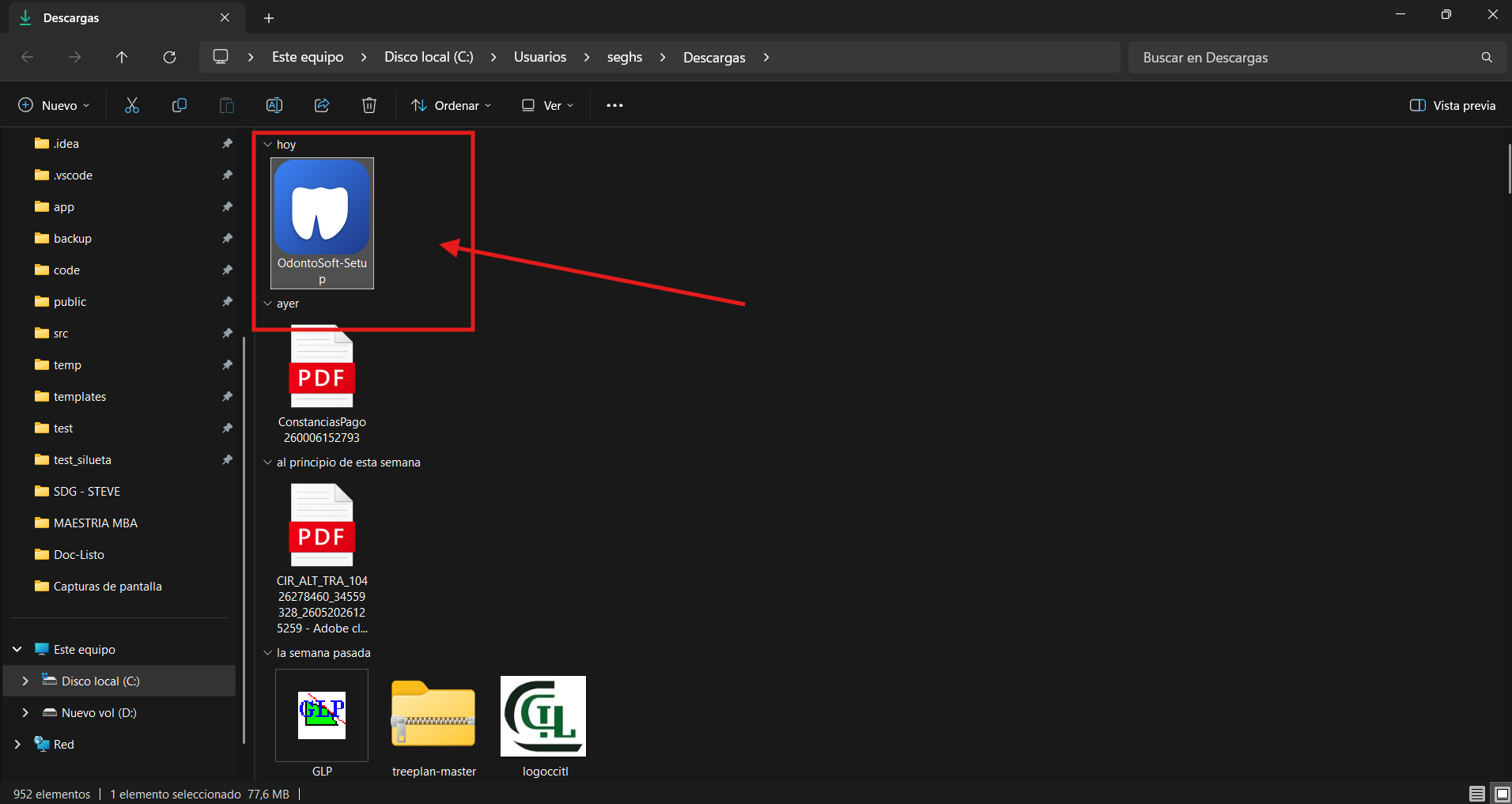Go back with the left arrow

pyautogui.click(x=27, y=57)
